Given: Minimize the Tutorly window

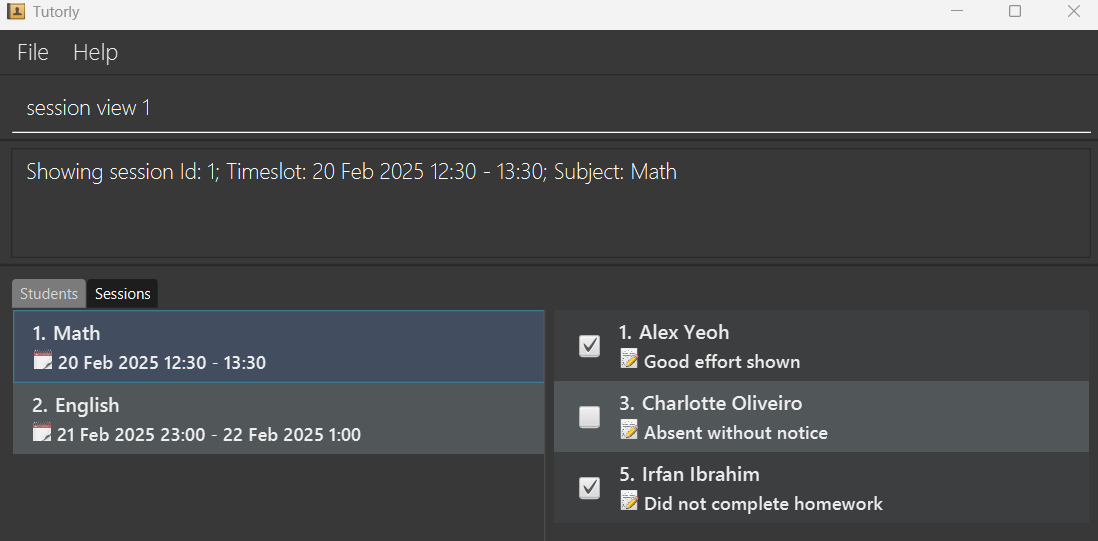Looking at the screenshot, I should 956,11.
